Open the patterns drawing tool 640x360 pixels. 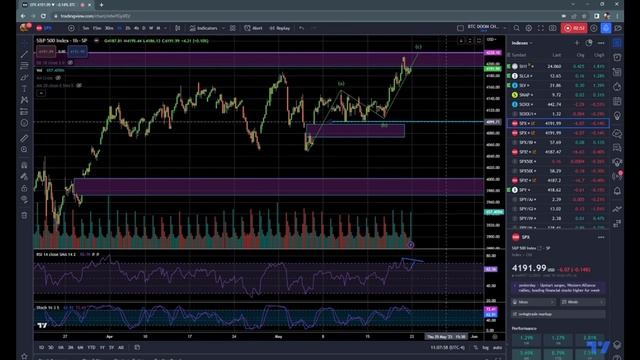point(24,100)
